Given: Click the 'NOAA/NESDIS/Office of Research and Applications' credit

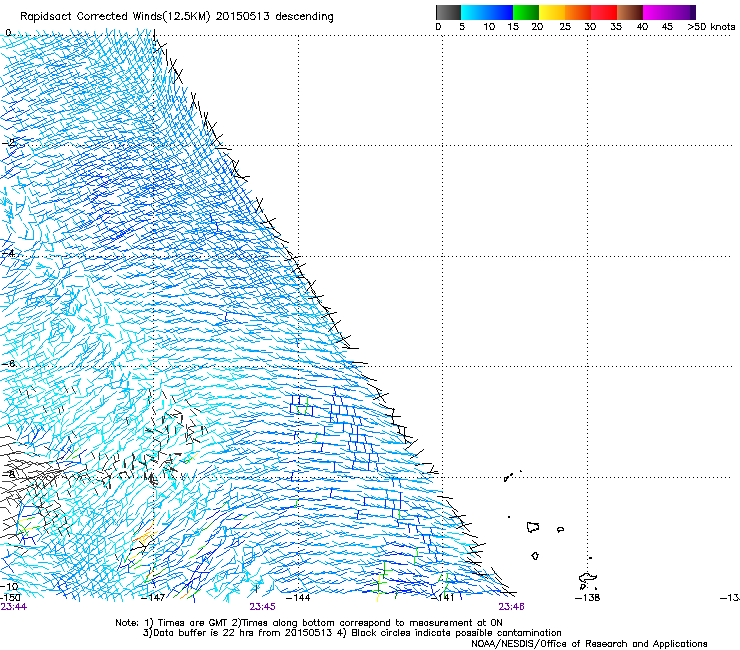Looking at the screenshot, I should pyautogui.click(x=589, y=644).
